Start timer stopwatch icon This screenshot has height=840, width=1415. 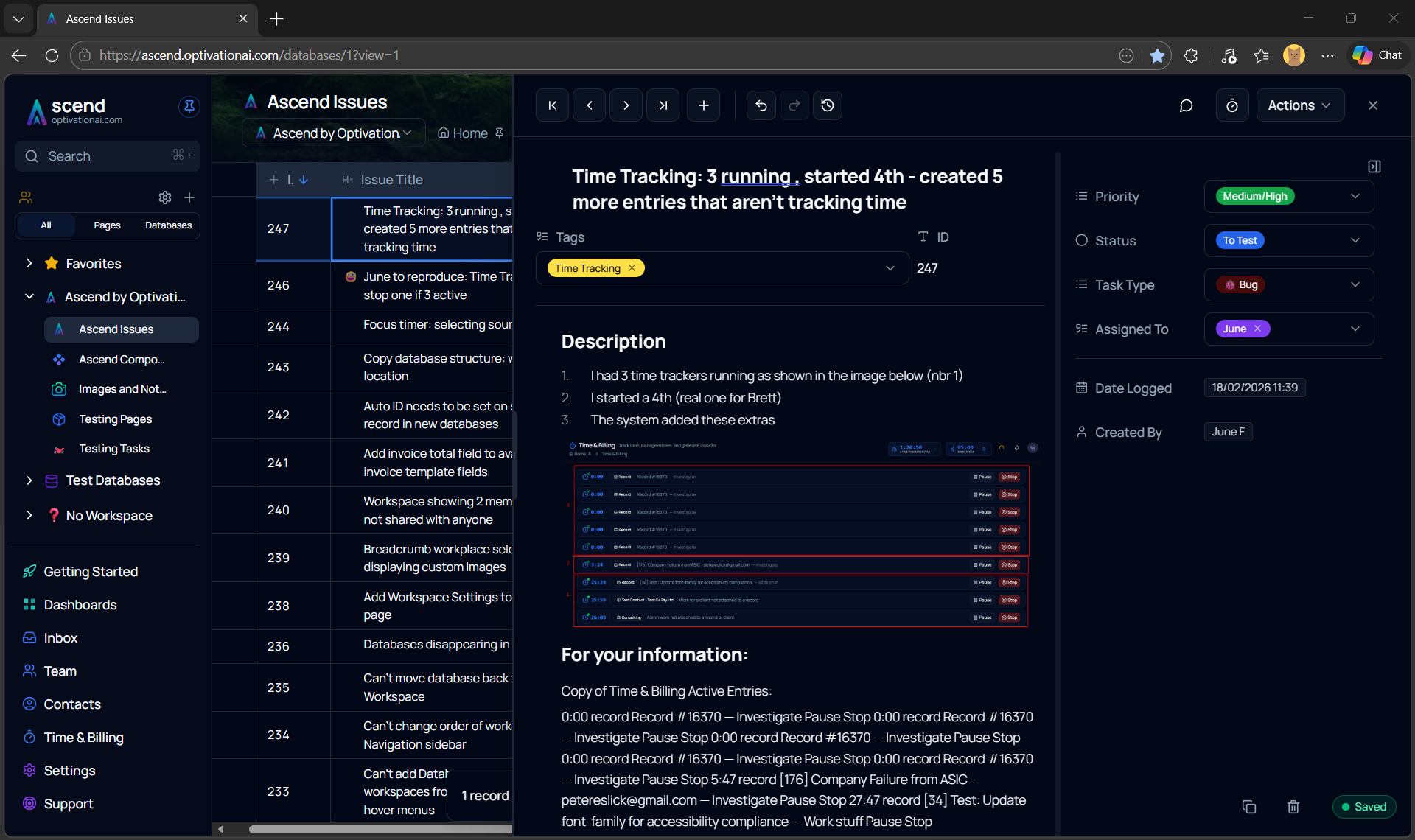click(1231, 105)
